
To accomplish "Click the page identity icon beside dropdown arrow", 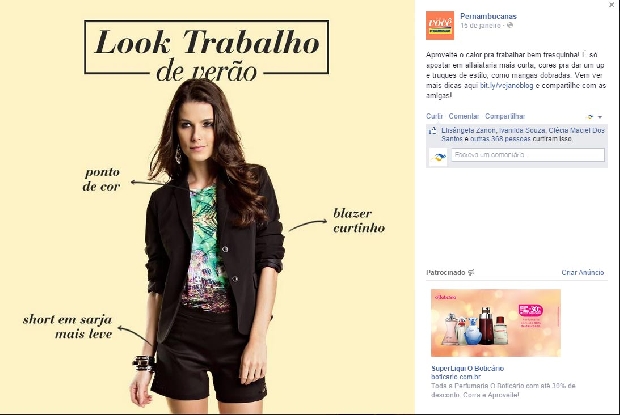I will 590,117.
